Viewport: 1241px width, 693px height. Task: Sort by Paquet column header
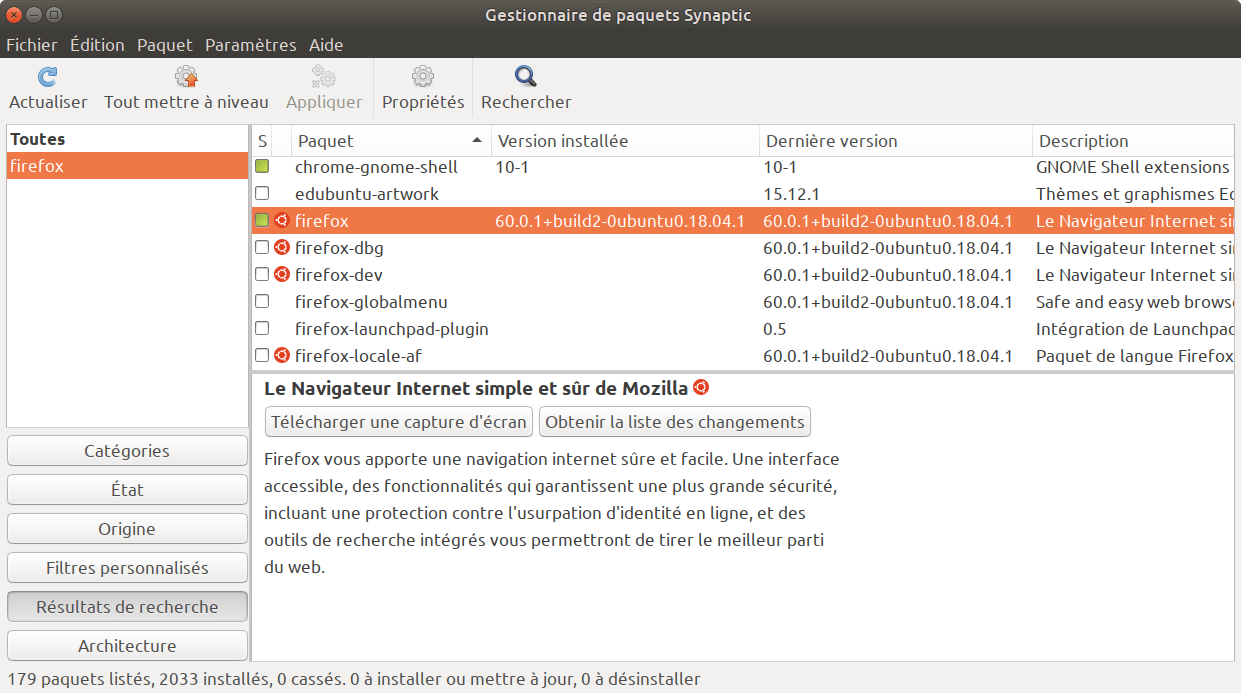[391, 141]
